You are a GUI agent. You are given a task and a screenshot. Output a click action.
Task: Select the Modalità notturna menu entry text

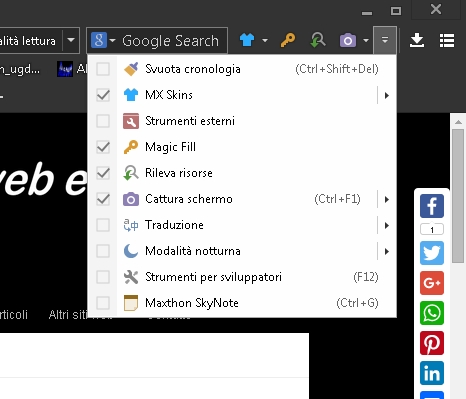point(193,251)
